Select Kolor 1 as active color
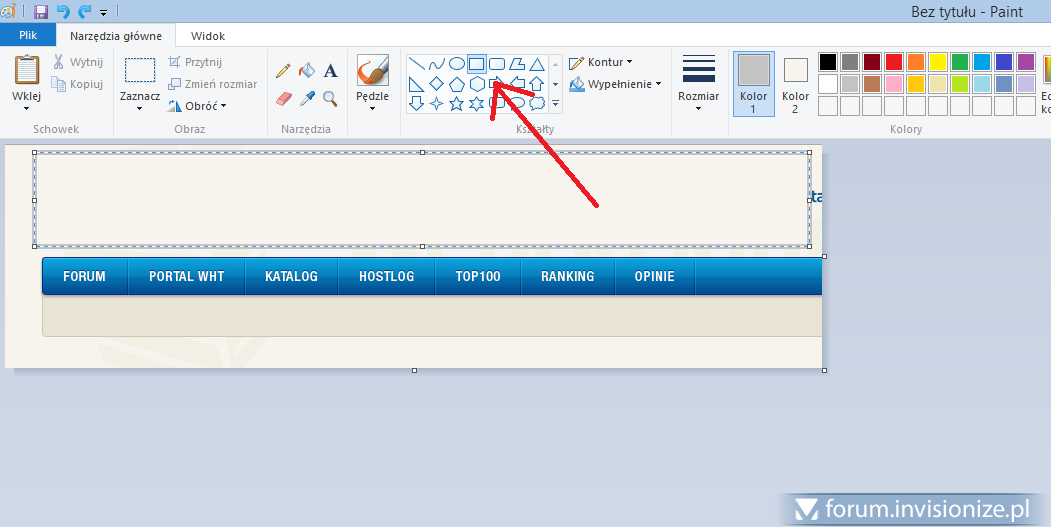The image size is (1051, 527). [x=753, y=83]
